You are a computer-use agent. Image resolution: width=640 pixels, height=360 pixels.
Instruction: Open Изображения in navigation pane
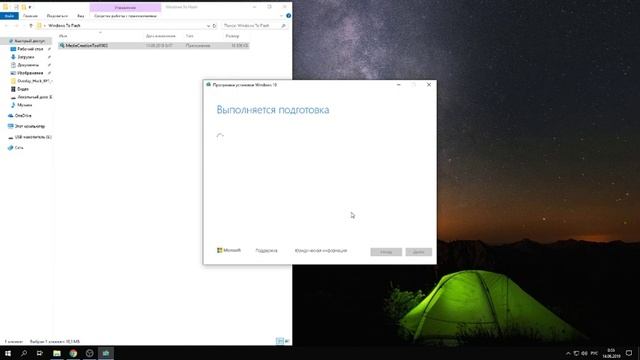point(30,73)
